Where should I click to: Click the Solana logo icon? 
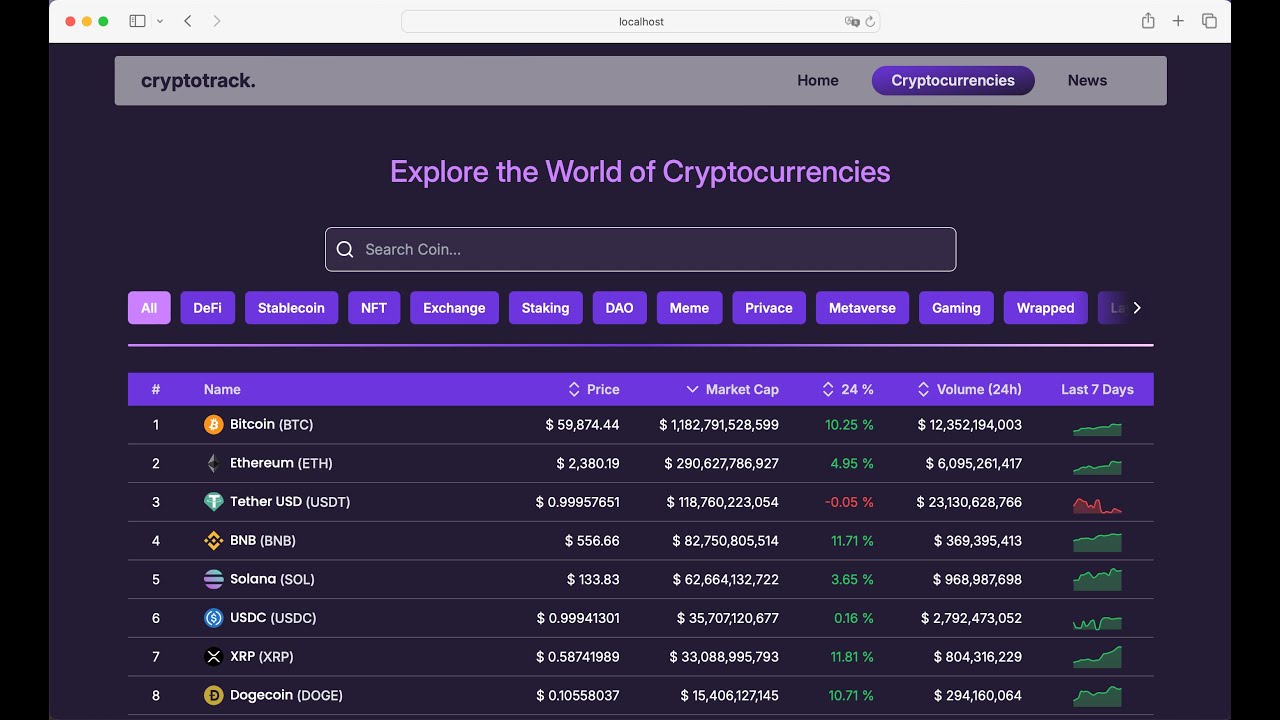213,579
